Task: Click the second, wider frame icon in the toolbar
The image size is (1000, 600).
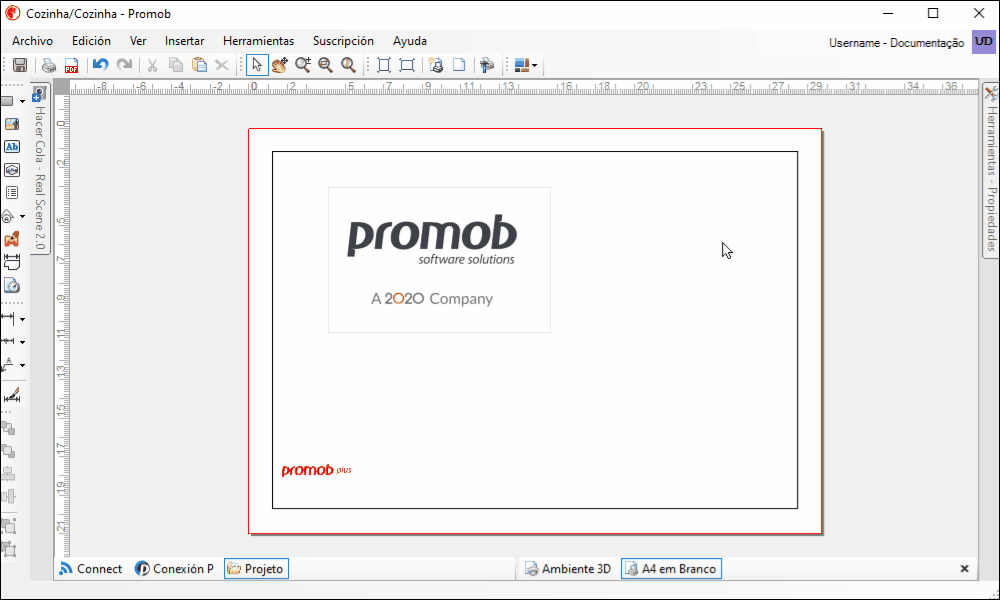Action: tap(407, 65)
